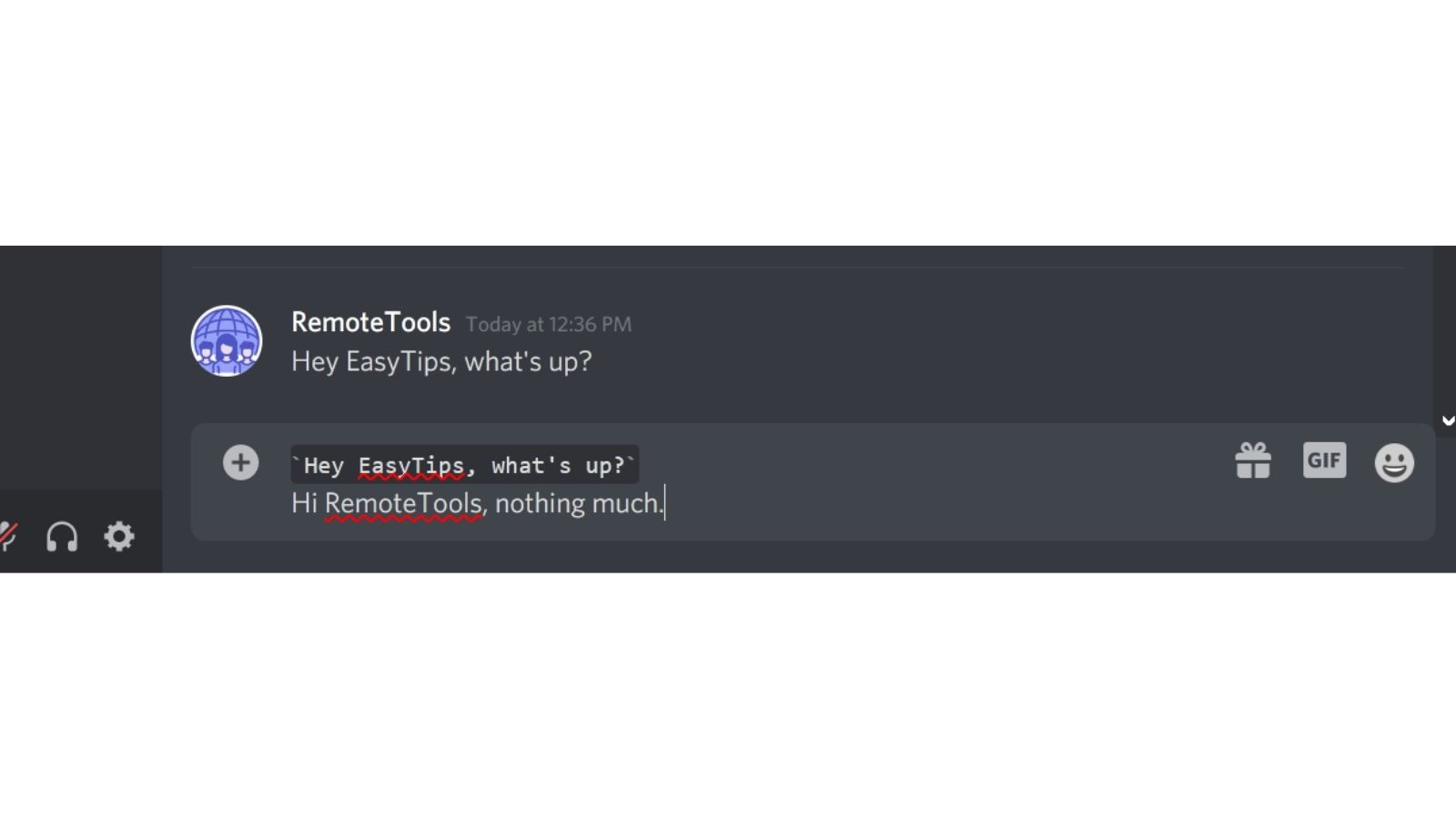This screenshot has height=819, width=1456.
Task: Open User Settings gear icon
Action: tap(119, 536)
